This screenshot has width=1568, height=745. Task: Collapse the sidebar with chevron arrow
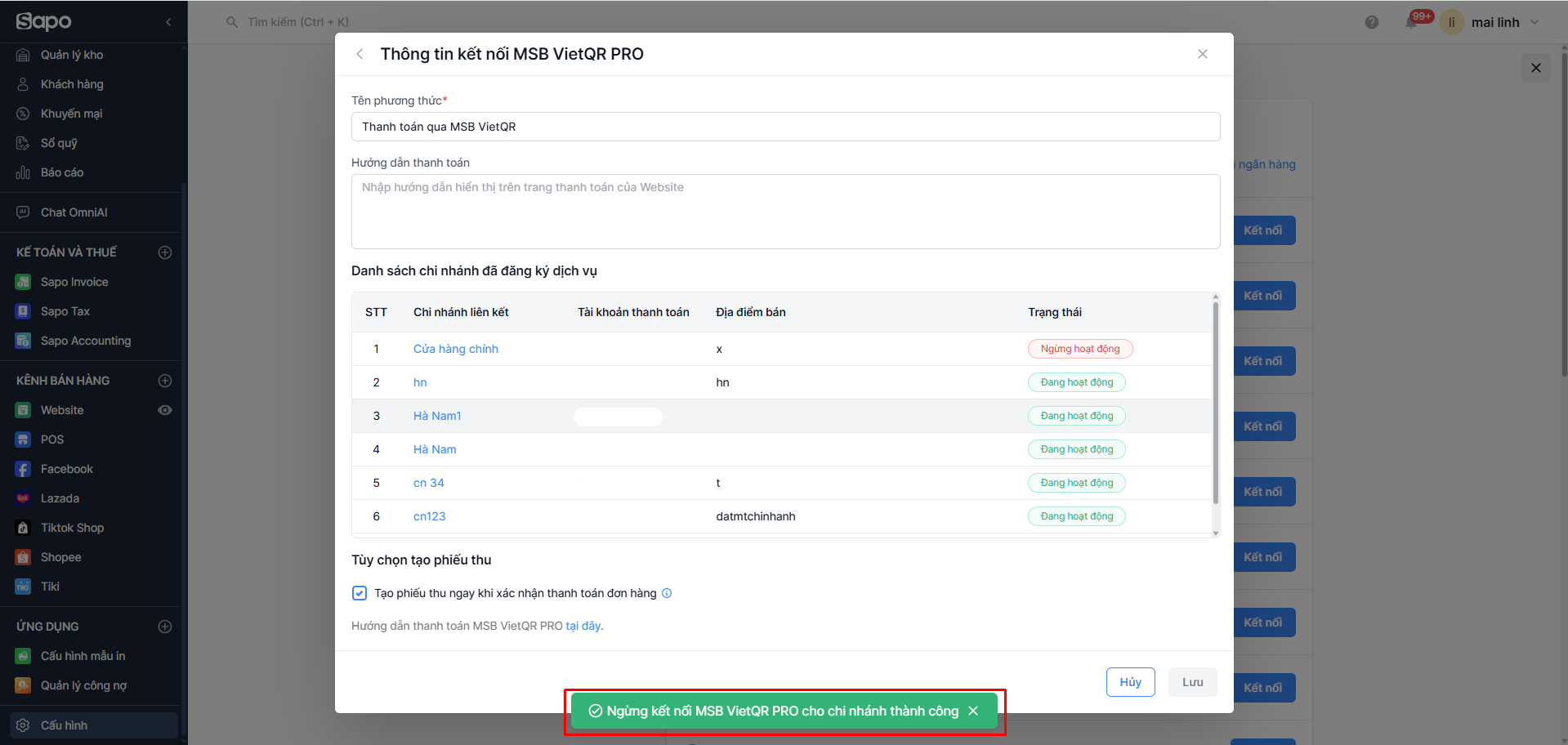pos(168,22)
